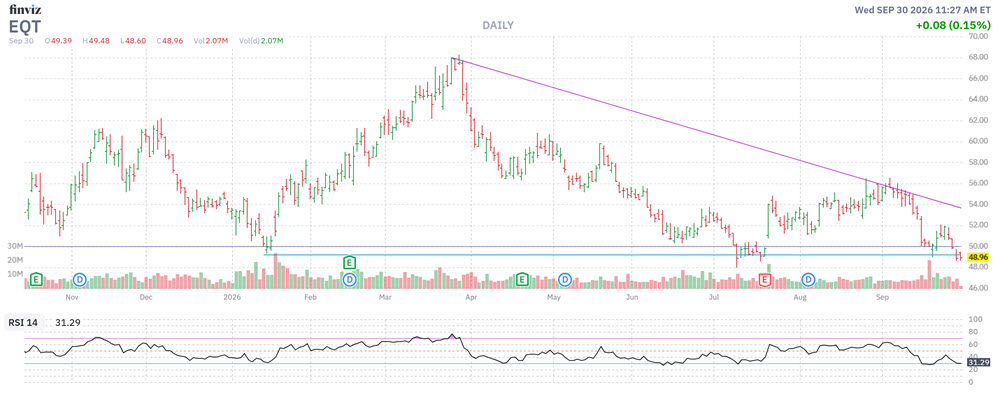This screenshot has height=393, width=1000.
Task: Click the 52.00 price axis label
Action: (x=978, y=225)
